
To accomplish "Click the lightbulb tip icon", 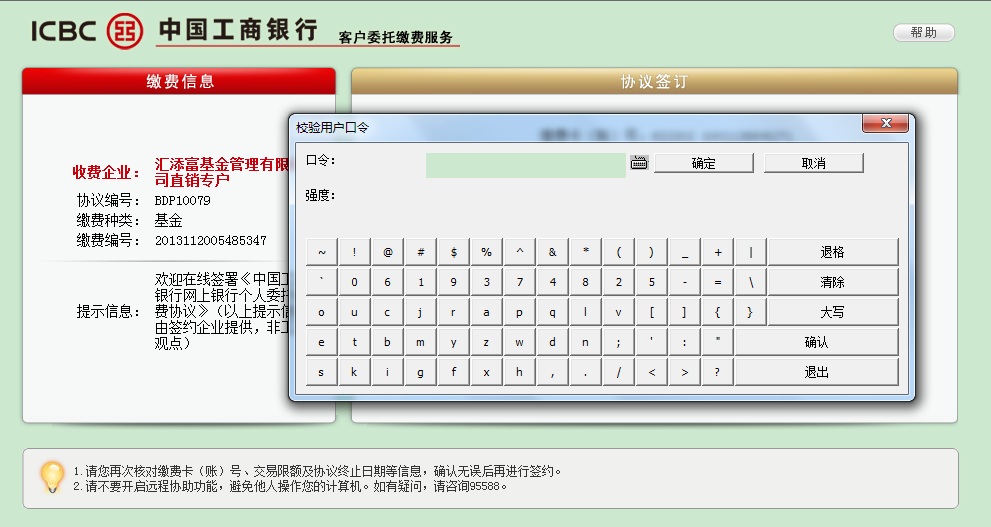I will coord(51,476).
